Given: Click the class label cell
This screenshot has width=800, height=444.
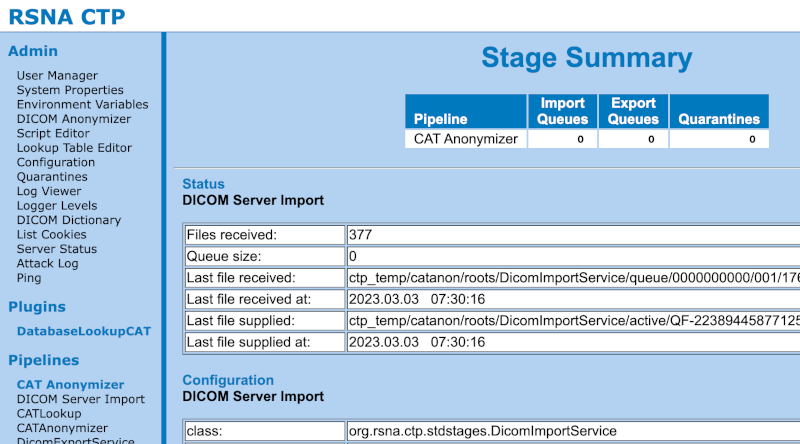Looking at the screenshot, I should (265, 431).
